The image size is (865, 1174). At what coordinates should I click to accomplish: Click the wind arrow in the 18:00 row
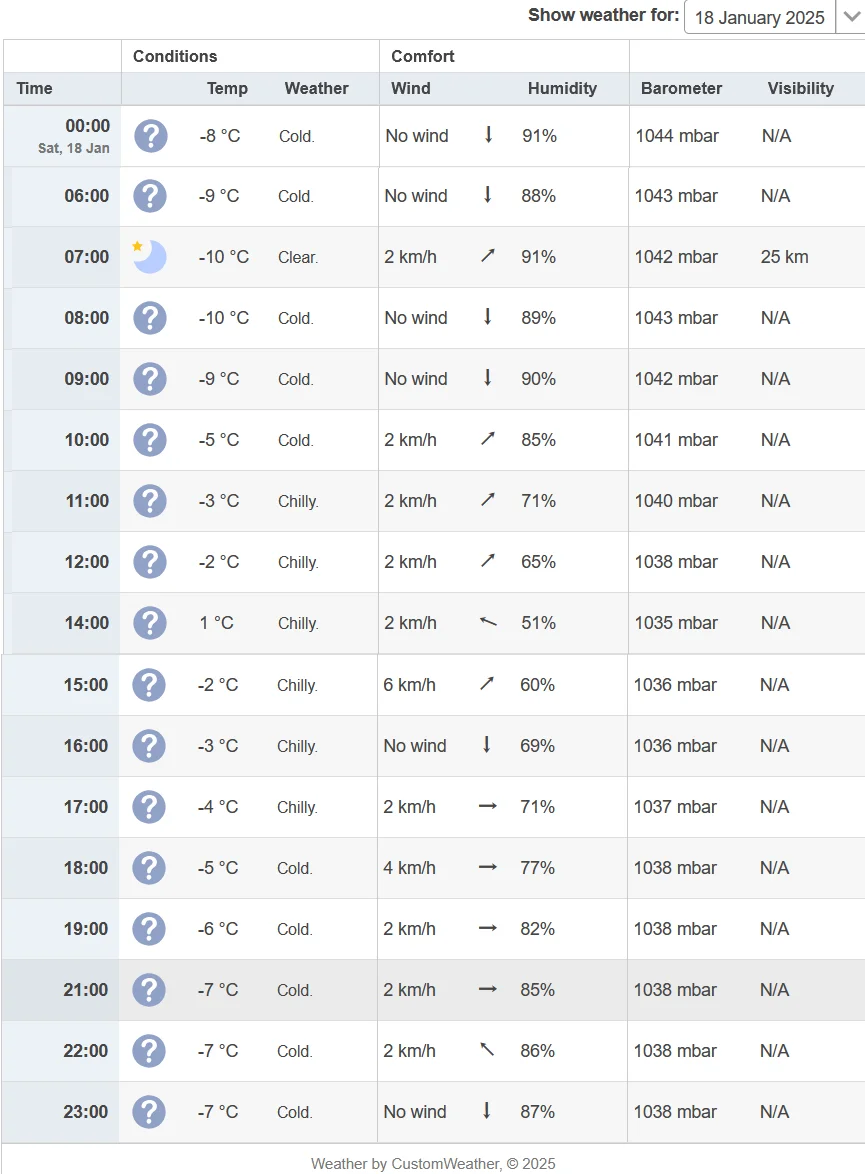[487, 867]
